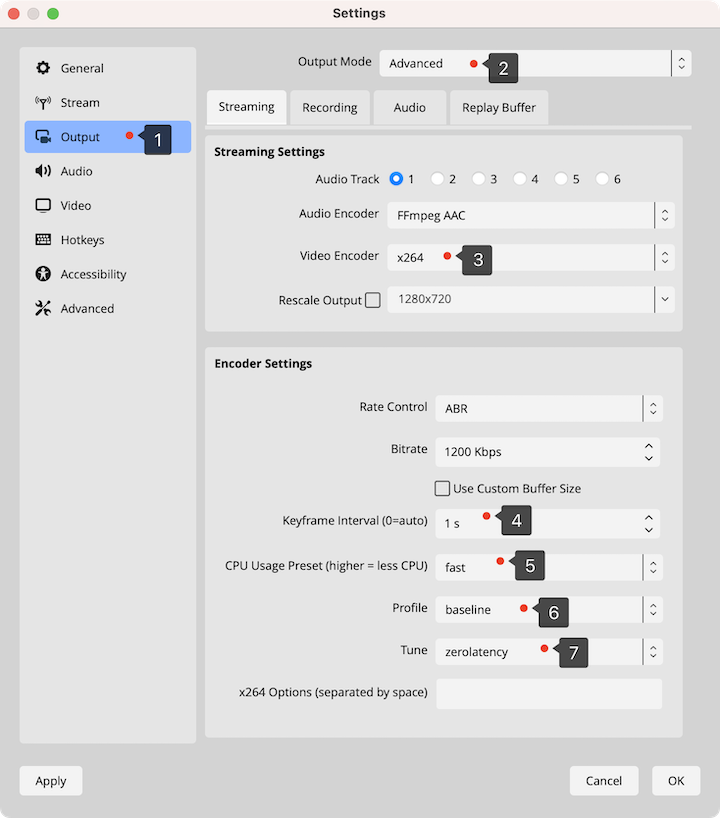The image size is (720, 818).
Task: Click the Video monitor icon
Action: (43, 205)
